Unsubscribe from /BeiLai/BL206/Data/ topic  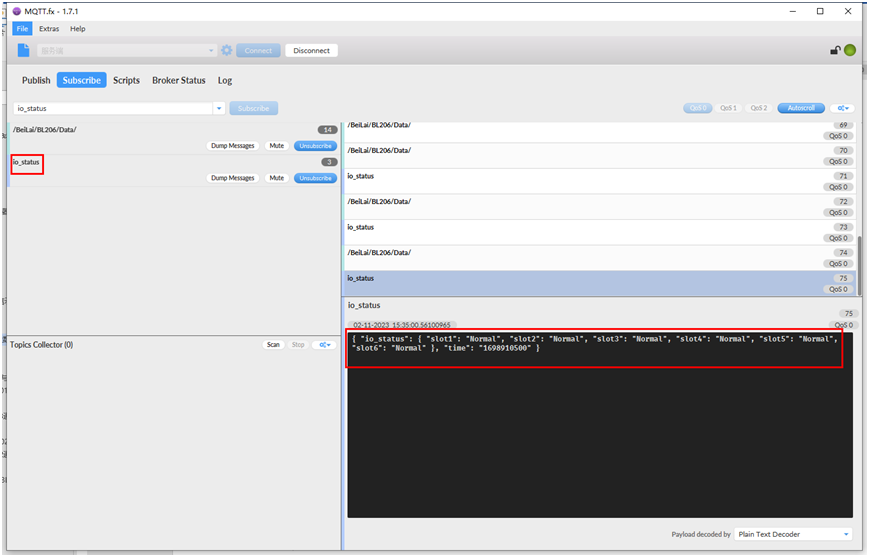tap(315, 146)
